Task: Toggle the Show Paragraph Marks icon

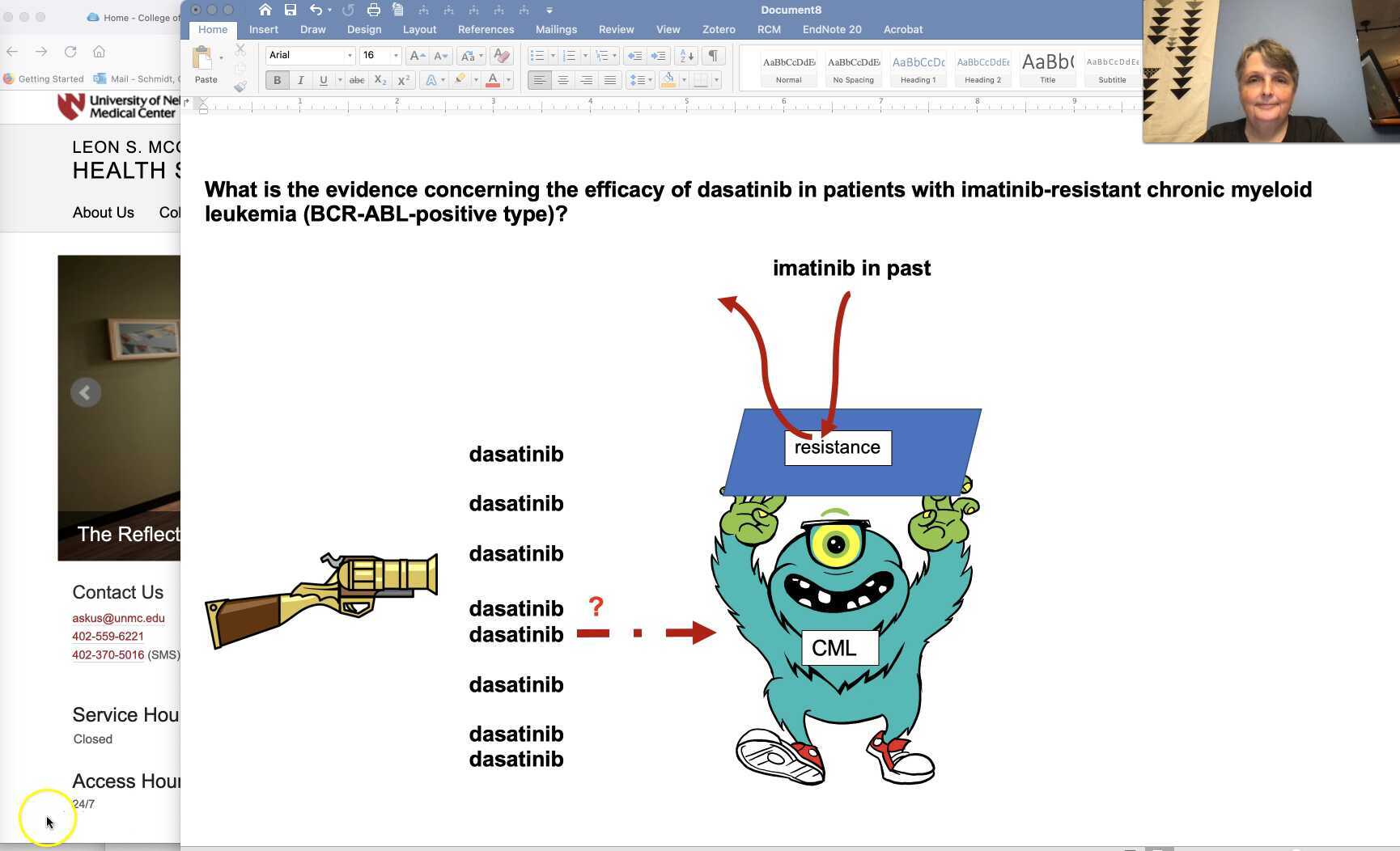Action: coord(713,56)
